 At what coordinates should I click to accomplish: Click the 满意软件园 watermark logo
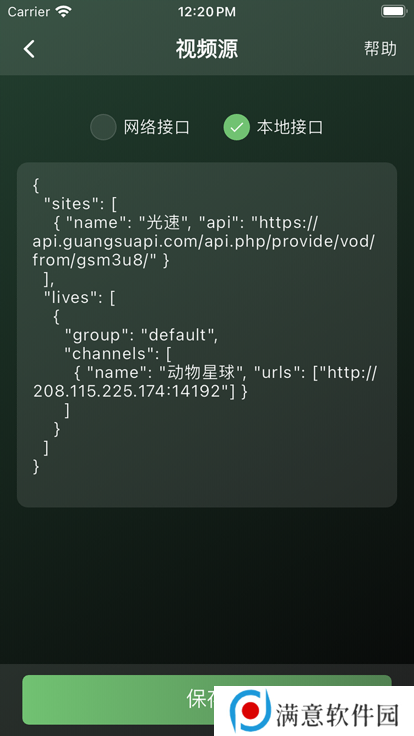[x=314, y=711]
